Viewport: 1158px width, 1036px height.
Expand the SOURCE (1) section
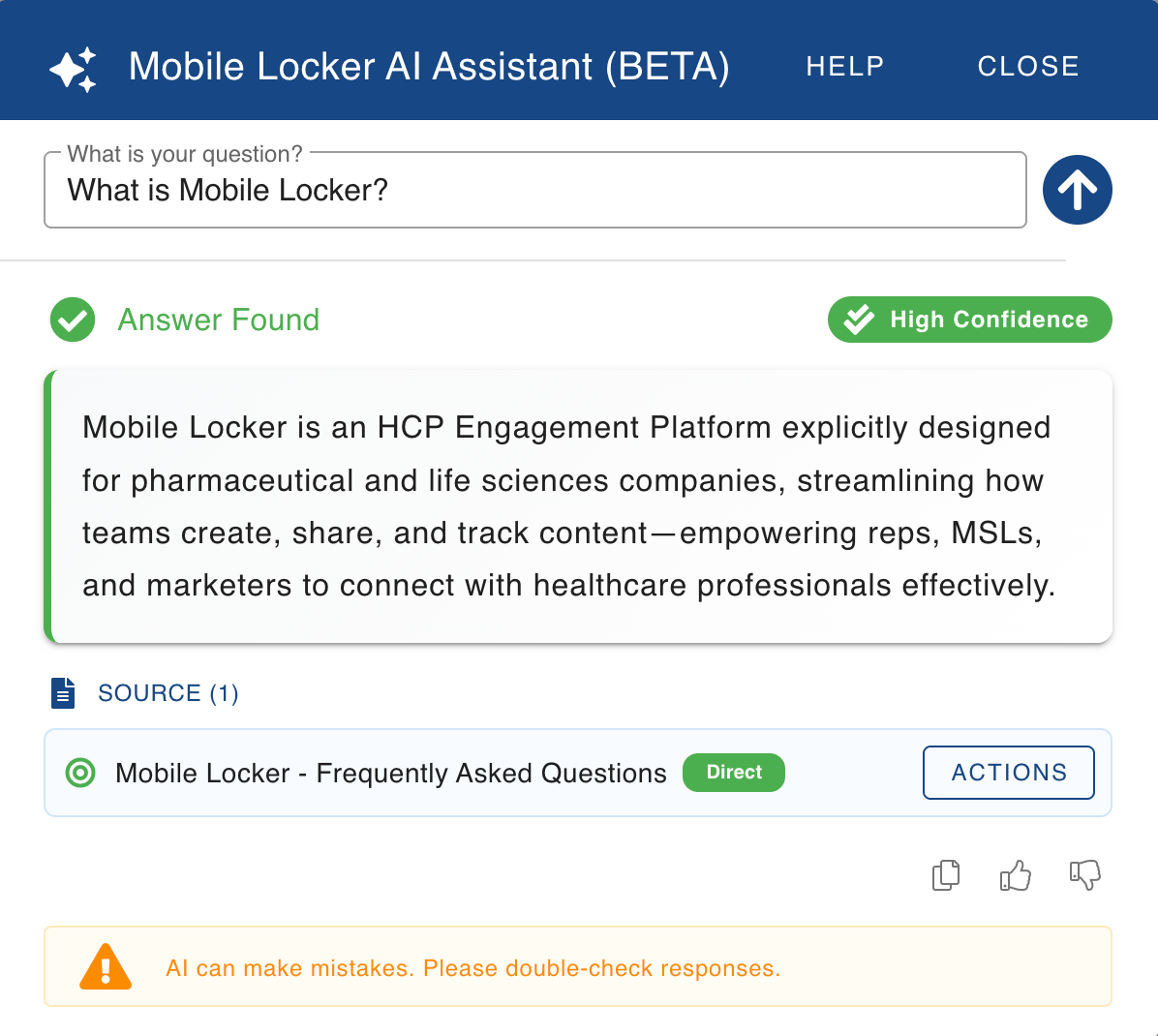click(x=168, y=693)
